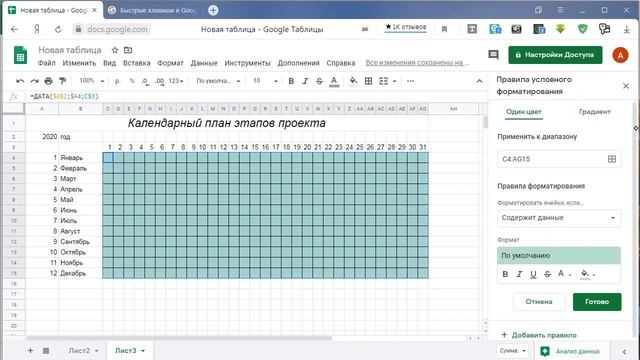Click the Undo icon in toolbar
Image resolution: width=640 pixels, height=360 pixels.
[x=20, y=81]
